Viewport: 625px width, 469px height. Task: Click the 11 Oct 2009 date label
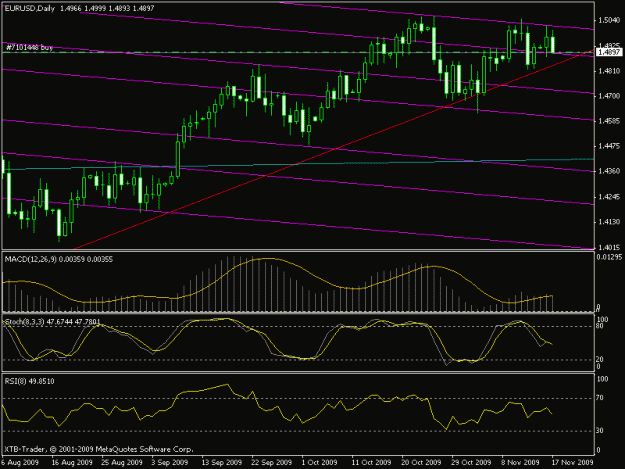(371, 462)
